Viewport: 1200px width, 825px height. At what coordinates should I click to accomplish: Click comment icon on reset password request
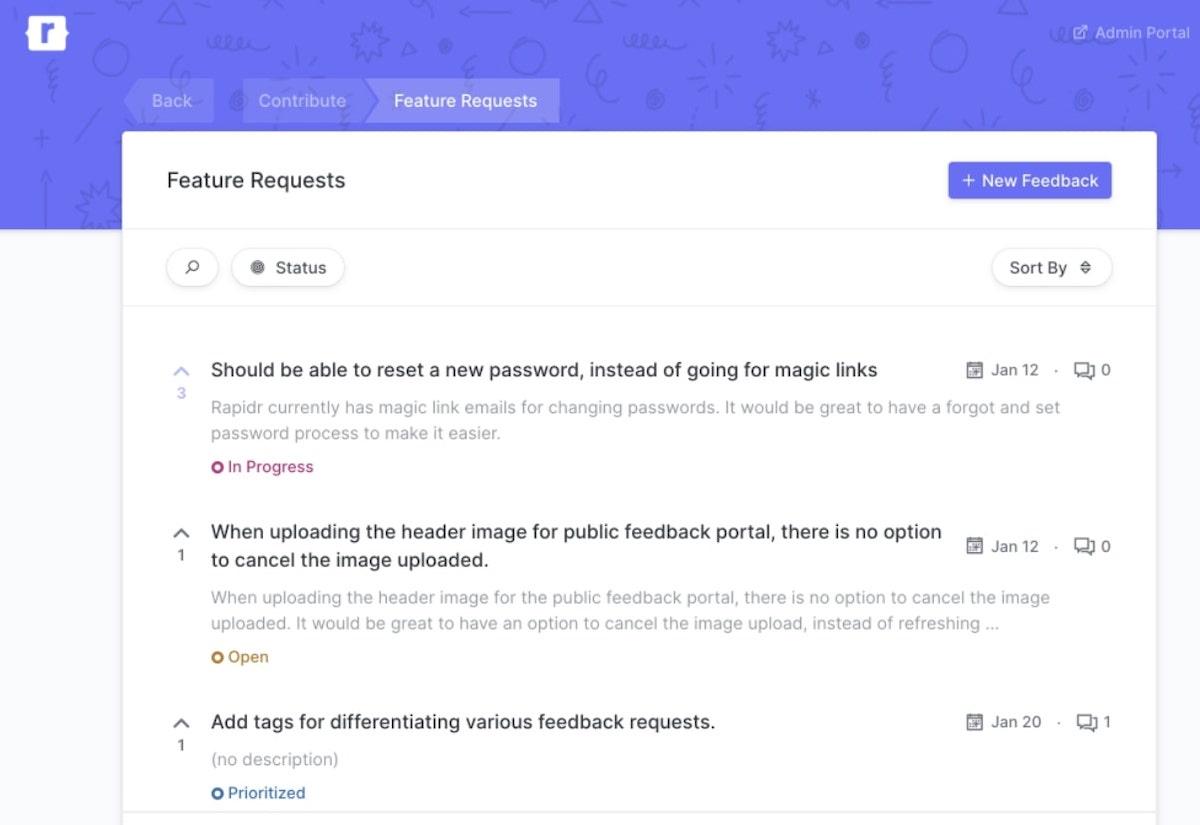pyautogui.click(x=1084, y=370)
